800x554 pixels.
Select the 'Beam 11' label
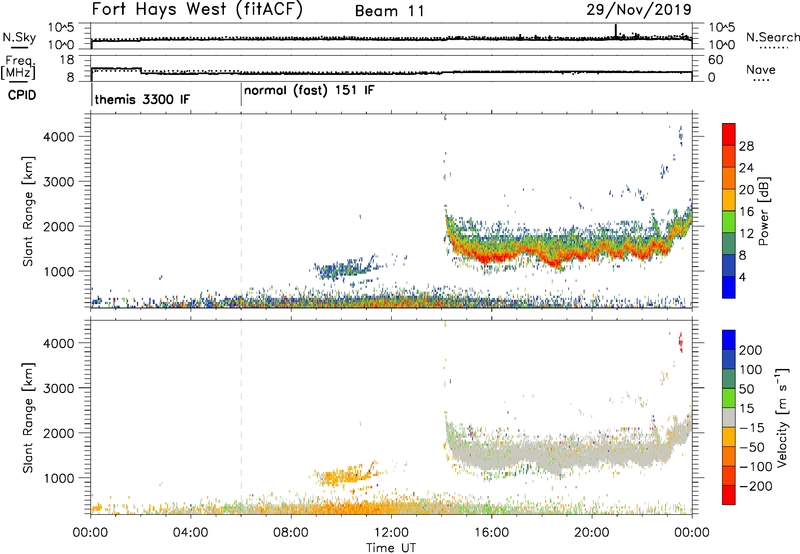(391, 11)
